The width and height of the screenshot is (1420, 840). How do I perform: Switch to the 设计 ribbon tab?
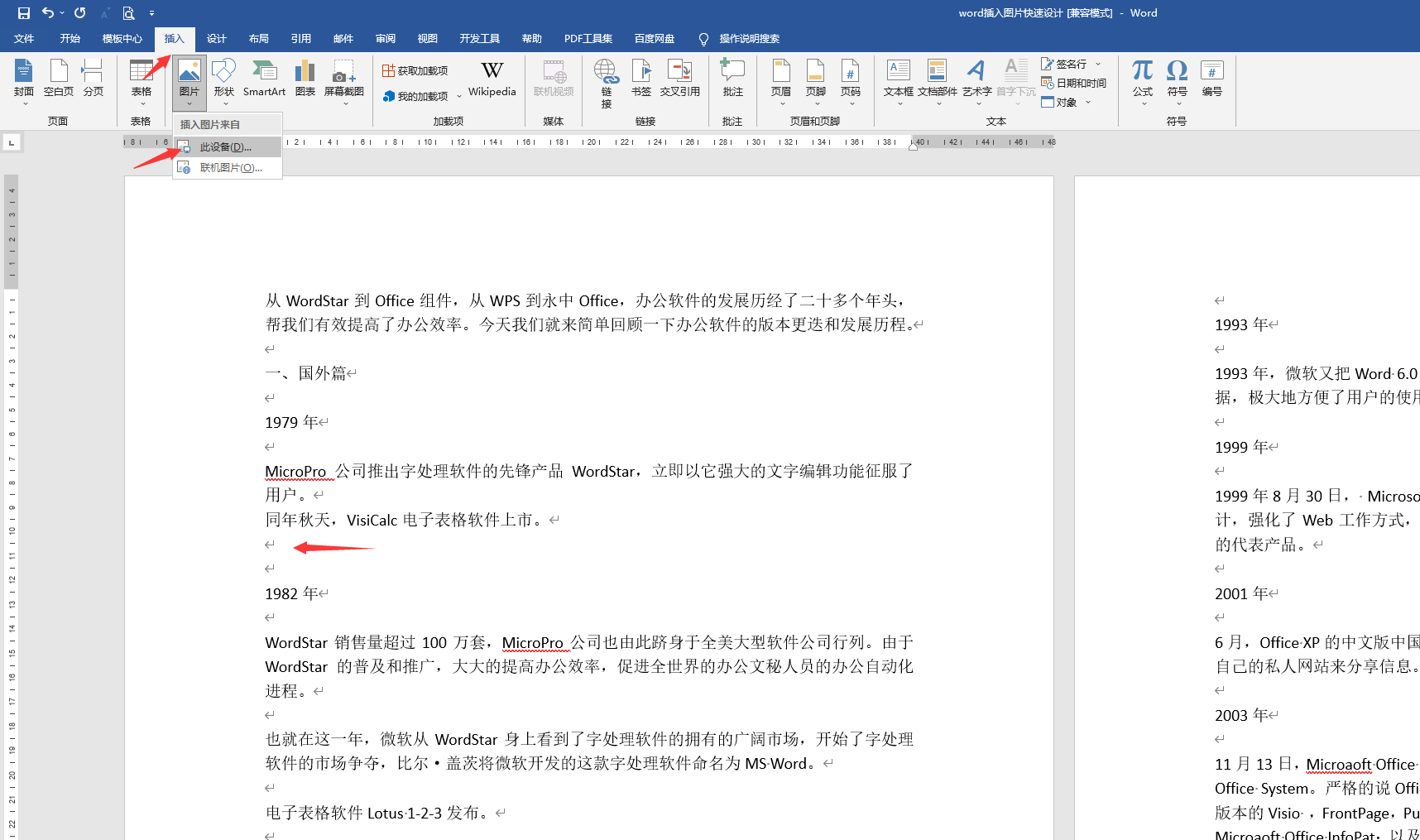point(216,39)
